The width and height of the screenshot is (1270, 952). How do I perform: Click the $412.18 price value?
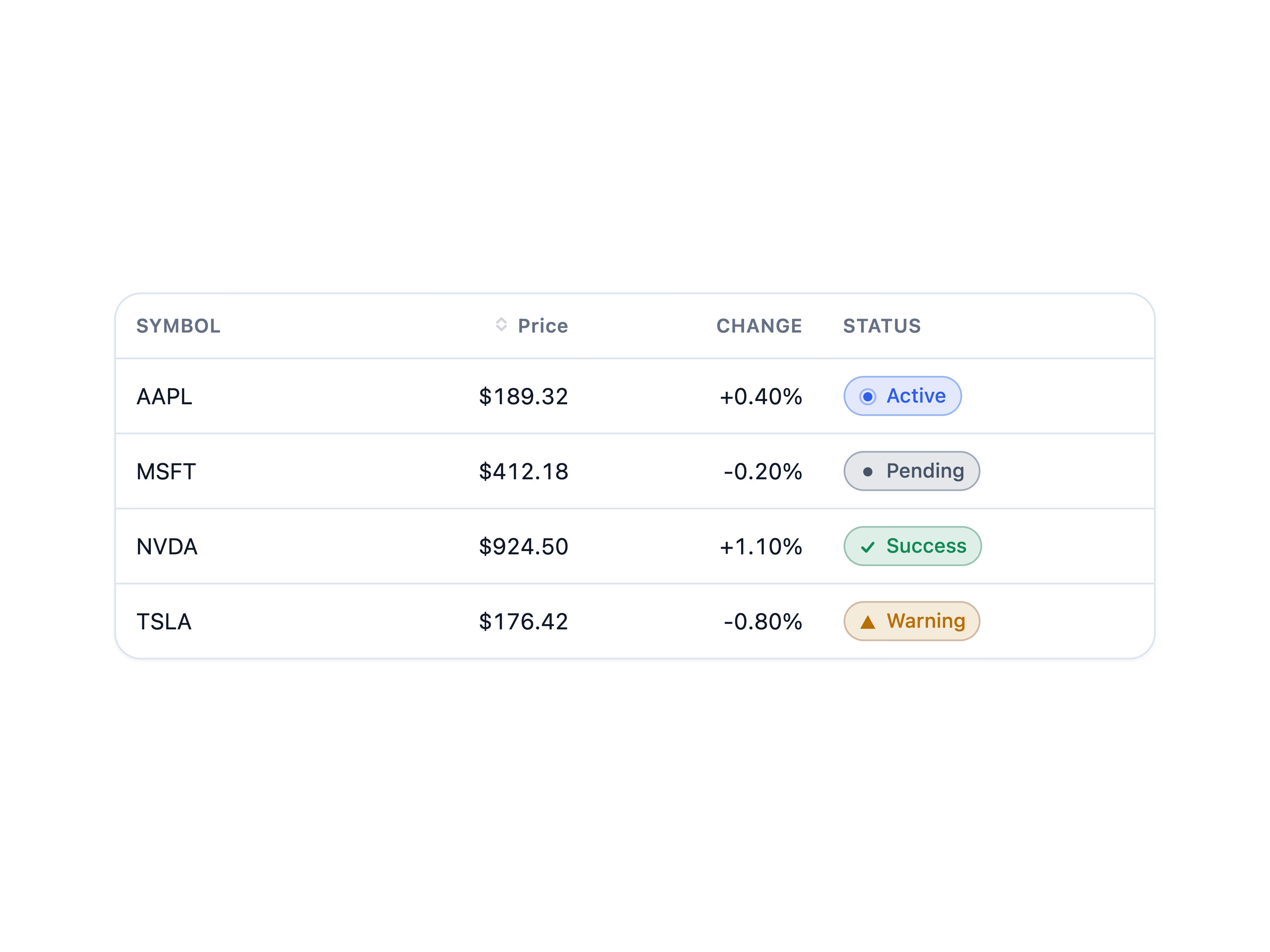(524, 472)
